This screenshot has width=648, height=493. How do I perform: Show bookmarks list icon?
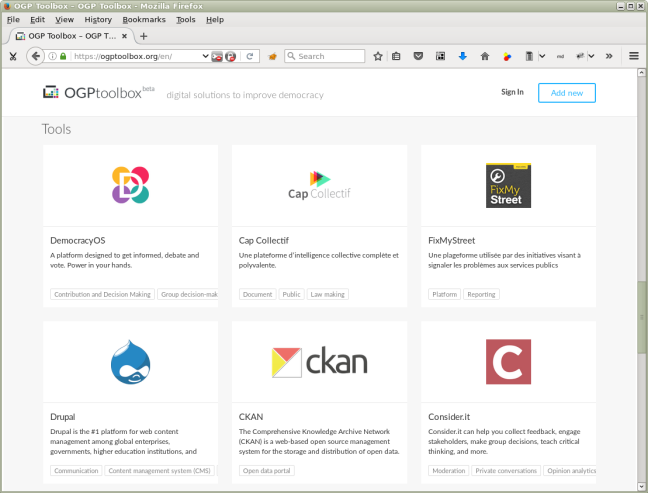pyautogui.click(x=396, y=56)
